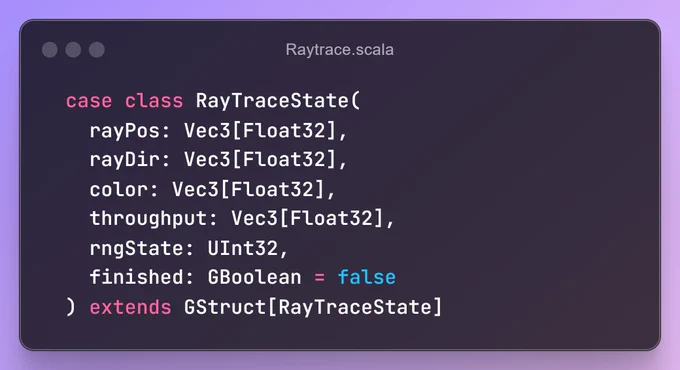
Task: Click the 'finished:' field name
Action: pyautogui.click(x=141, y=277)
